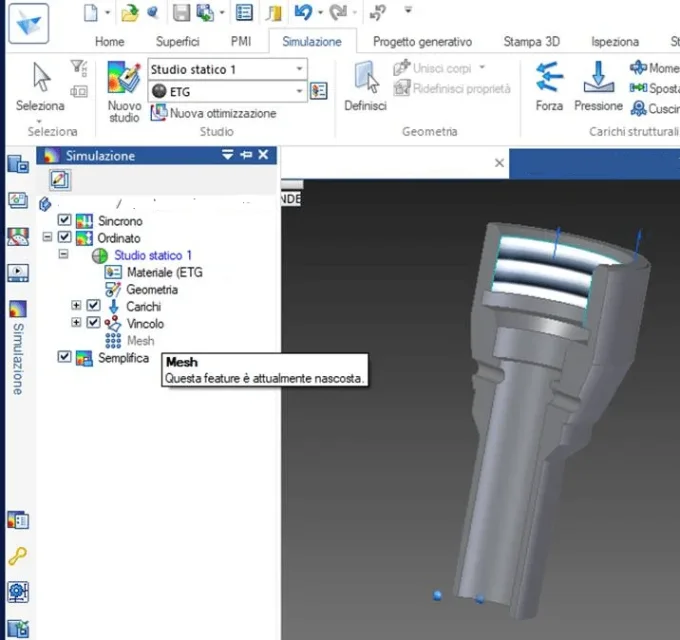Apply a Momento load

pos(654,68)
